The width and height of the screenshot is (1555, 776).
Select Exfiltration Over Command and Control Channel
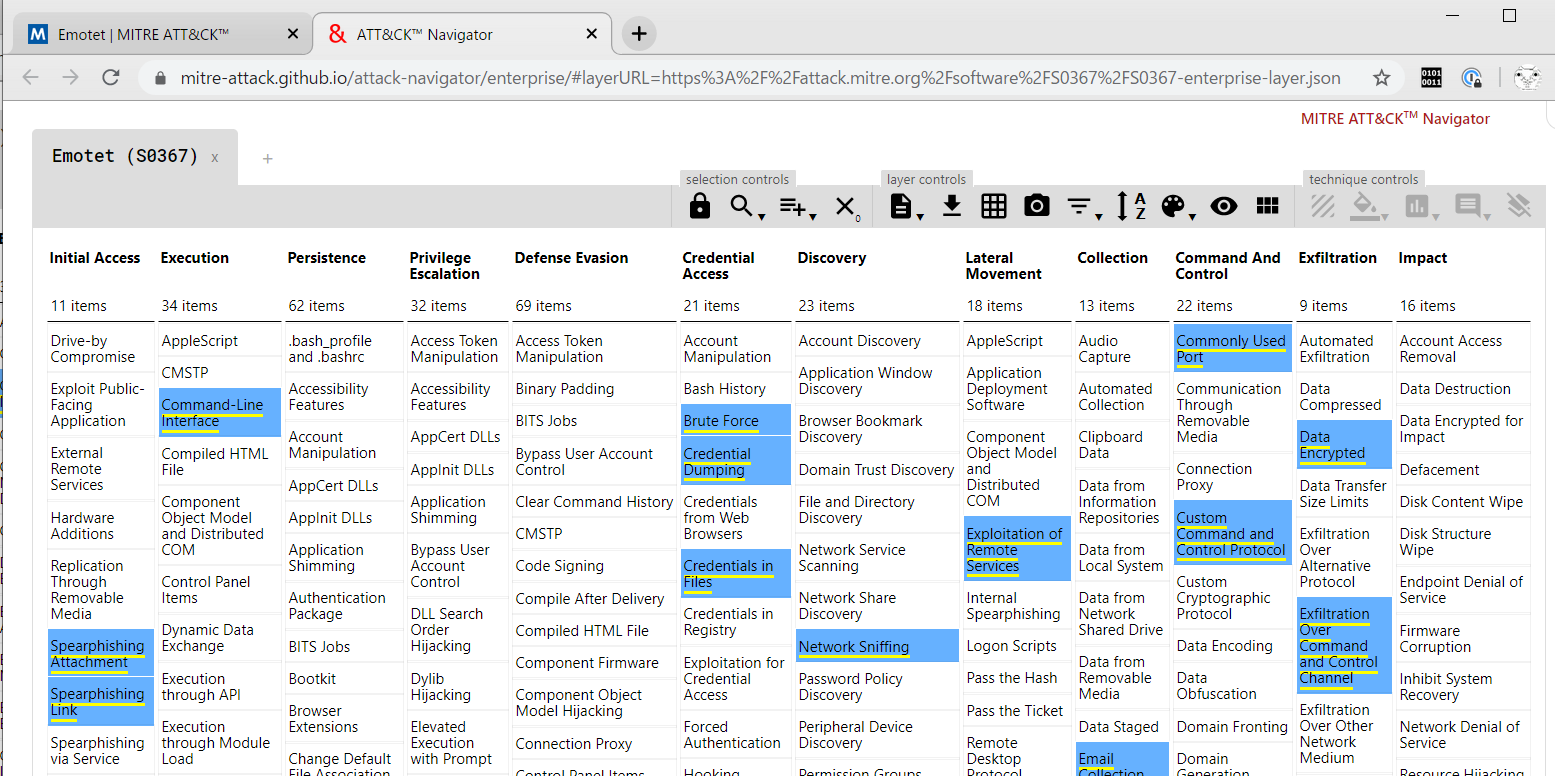point(1344,646)
